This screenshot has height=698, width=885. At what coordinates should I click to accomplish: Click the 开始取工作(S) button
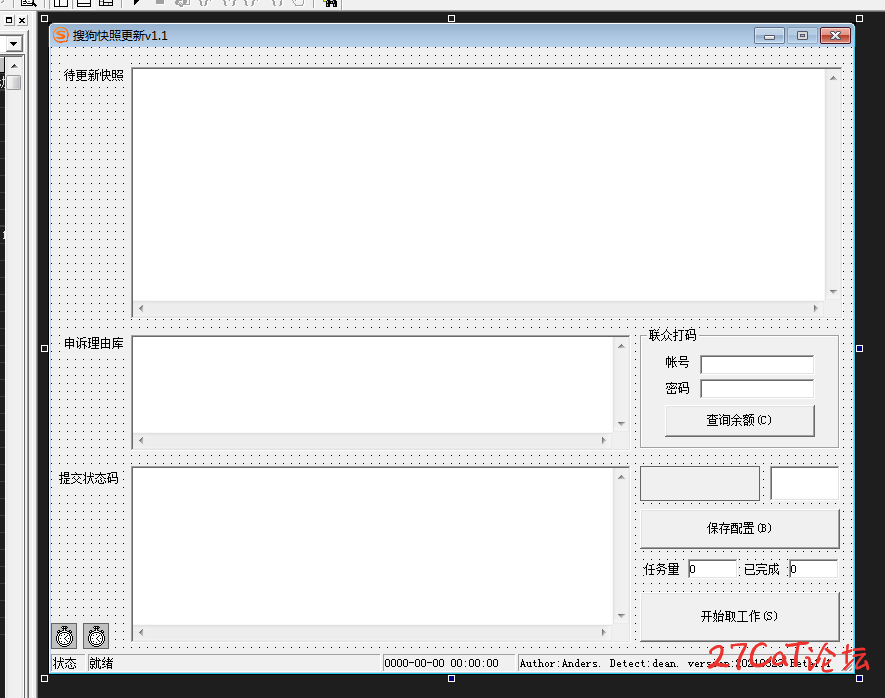click(x=739, y=616)
